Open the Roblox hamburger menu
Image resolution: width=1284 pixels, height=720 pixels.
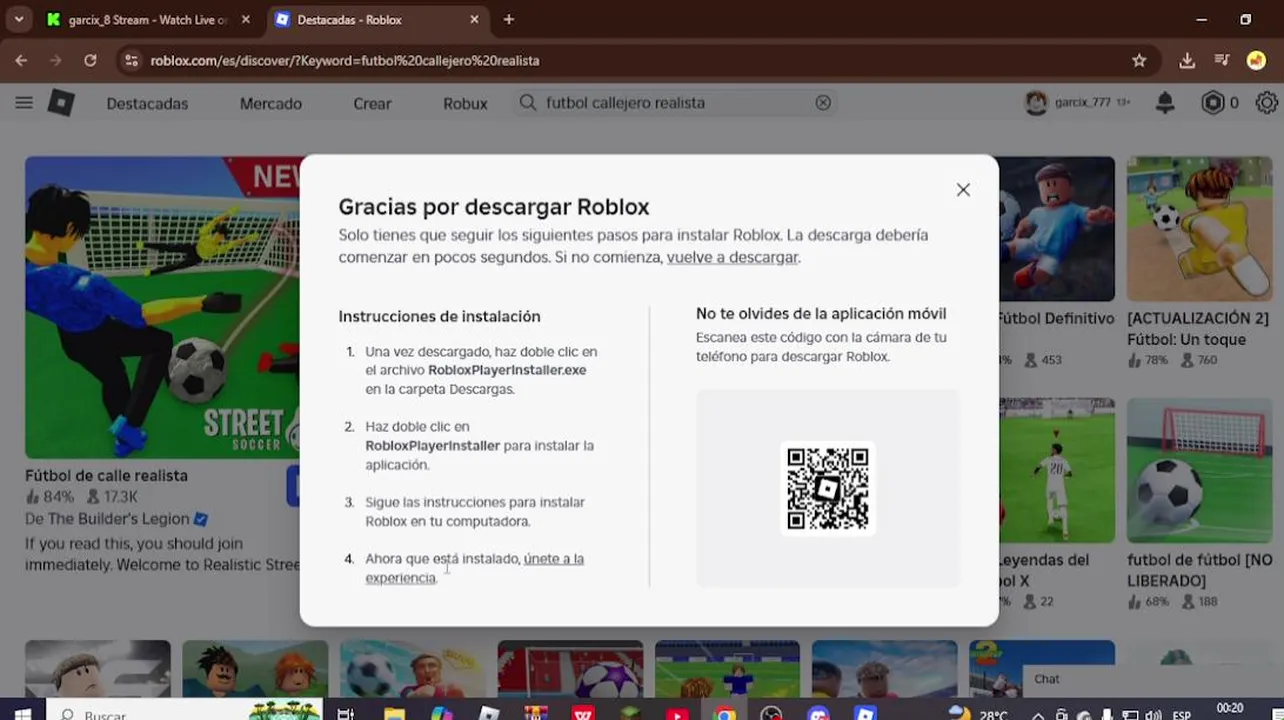[x=24, y=103]
